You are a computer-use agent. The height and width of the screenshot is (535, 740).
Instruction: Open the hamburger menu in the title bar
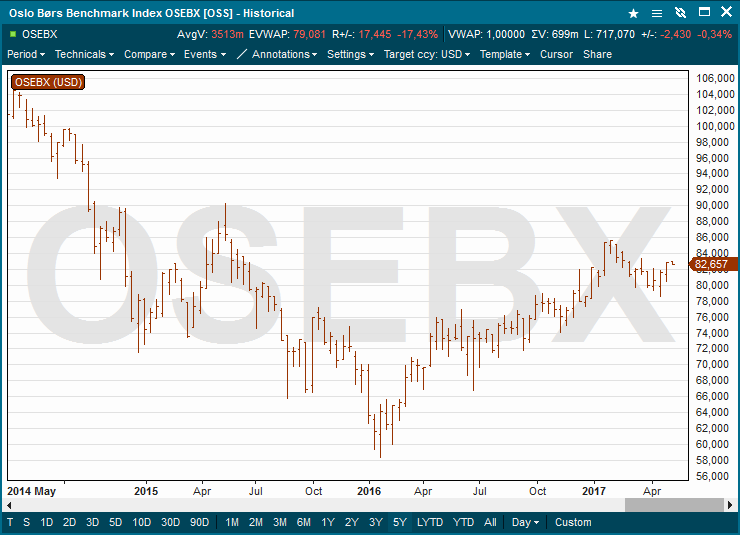click(x=656, y=13)
